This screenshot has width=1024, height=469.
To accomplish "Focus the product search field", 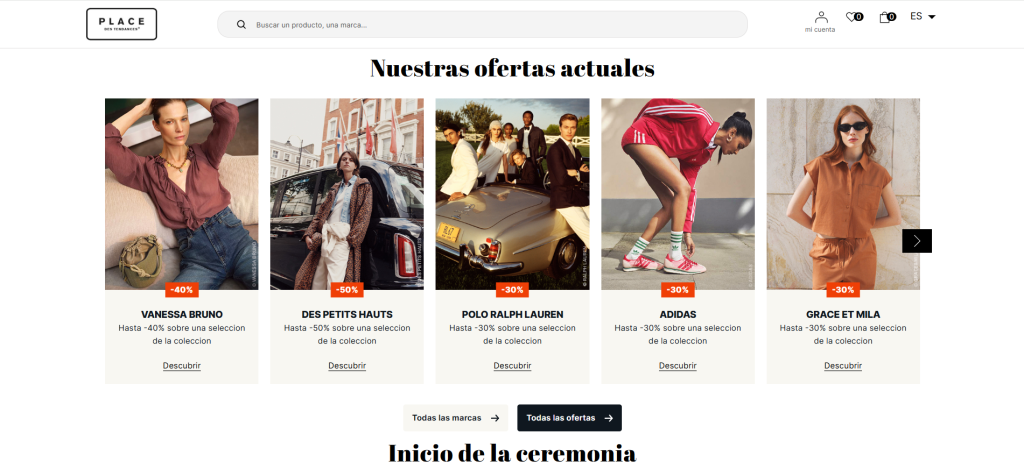I will coord(482,25).
